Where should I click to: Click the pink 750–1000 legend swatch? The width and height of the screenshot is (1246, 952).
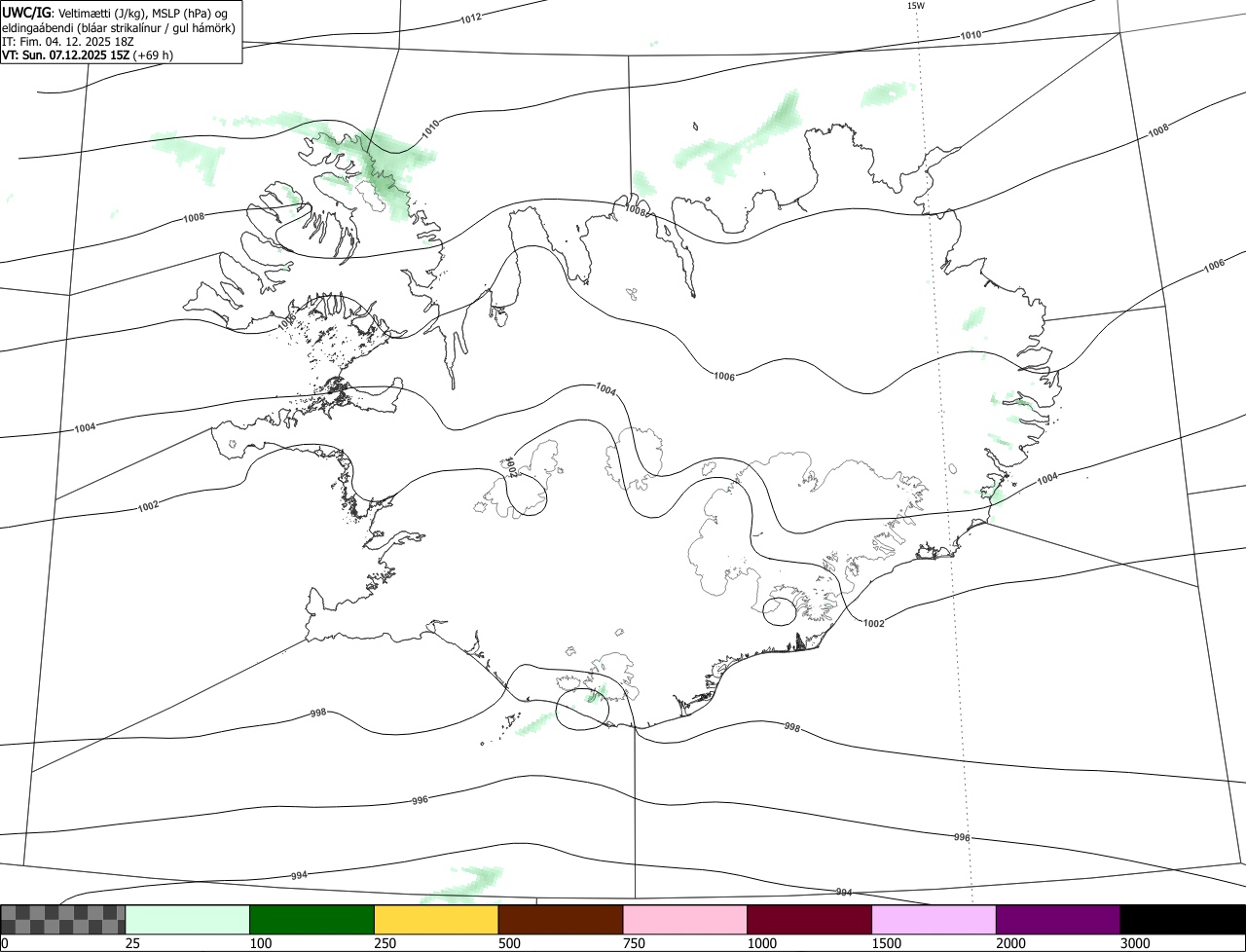(x=685, y=920)
